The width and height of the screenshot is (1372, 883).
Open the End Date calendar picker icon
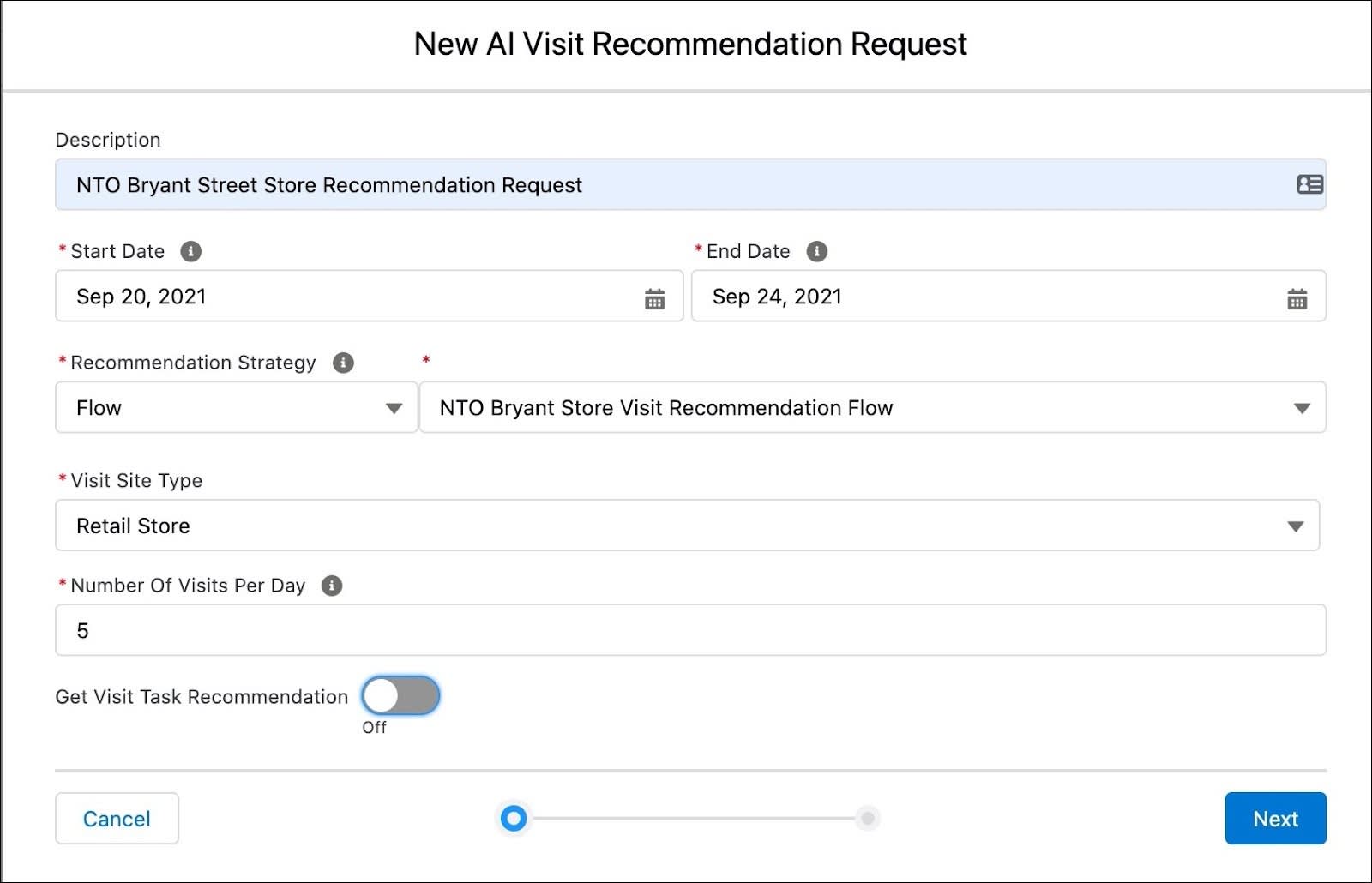(1297, 299)
